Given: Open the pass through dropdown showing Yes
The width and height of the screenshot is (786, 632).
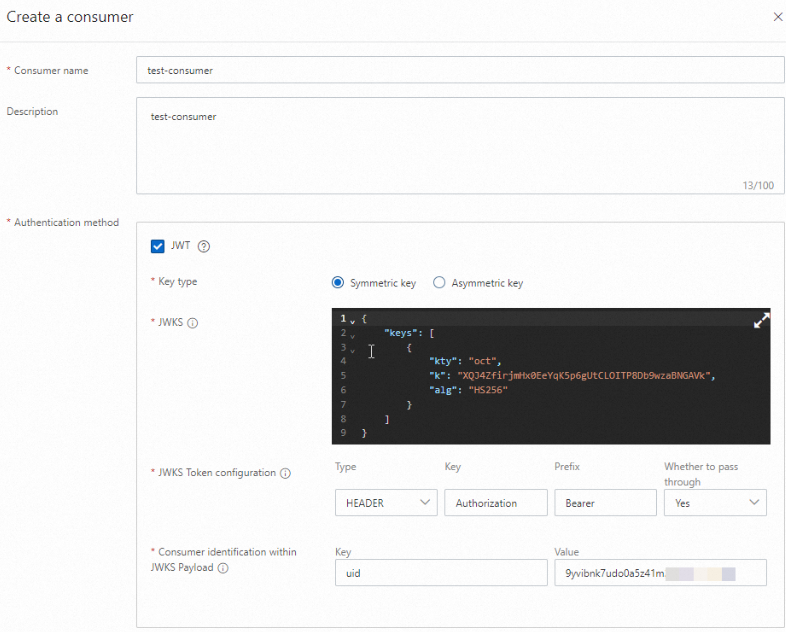Looking at the screenshot, I should point(715,503).
